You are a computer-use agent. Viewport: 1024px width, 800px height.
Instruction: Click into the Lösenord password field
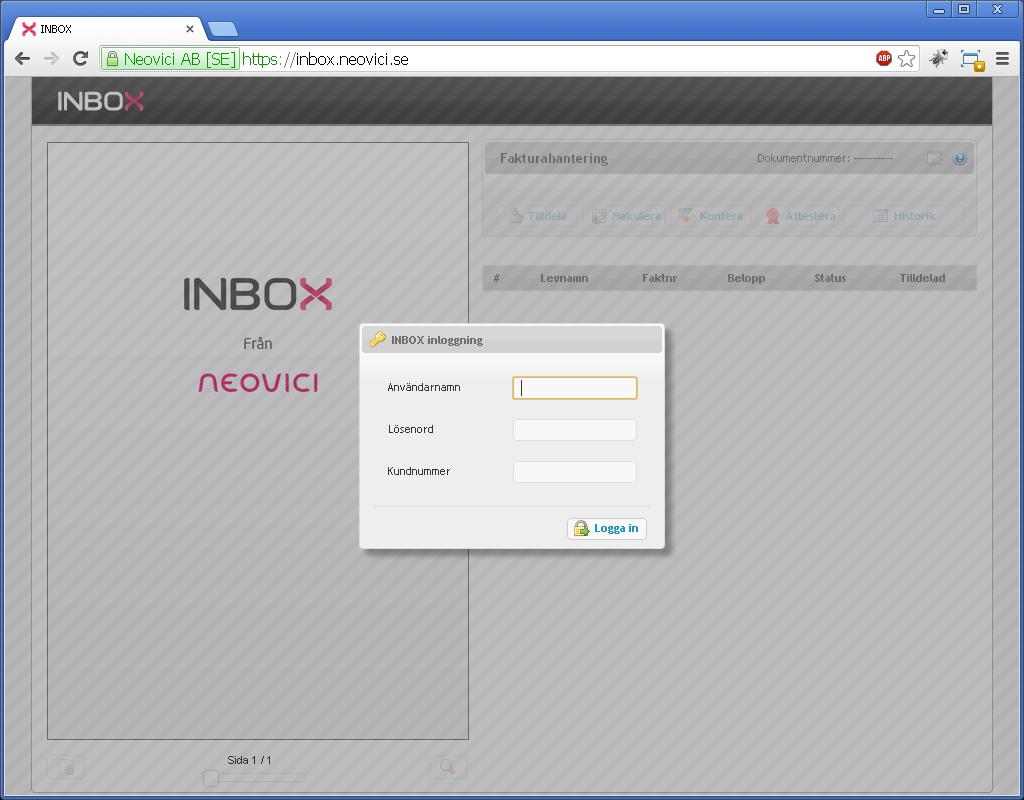tap(575, 430)
